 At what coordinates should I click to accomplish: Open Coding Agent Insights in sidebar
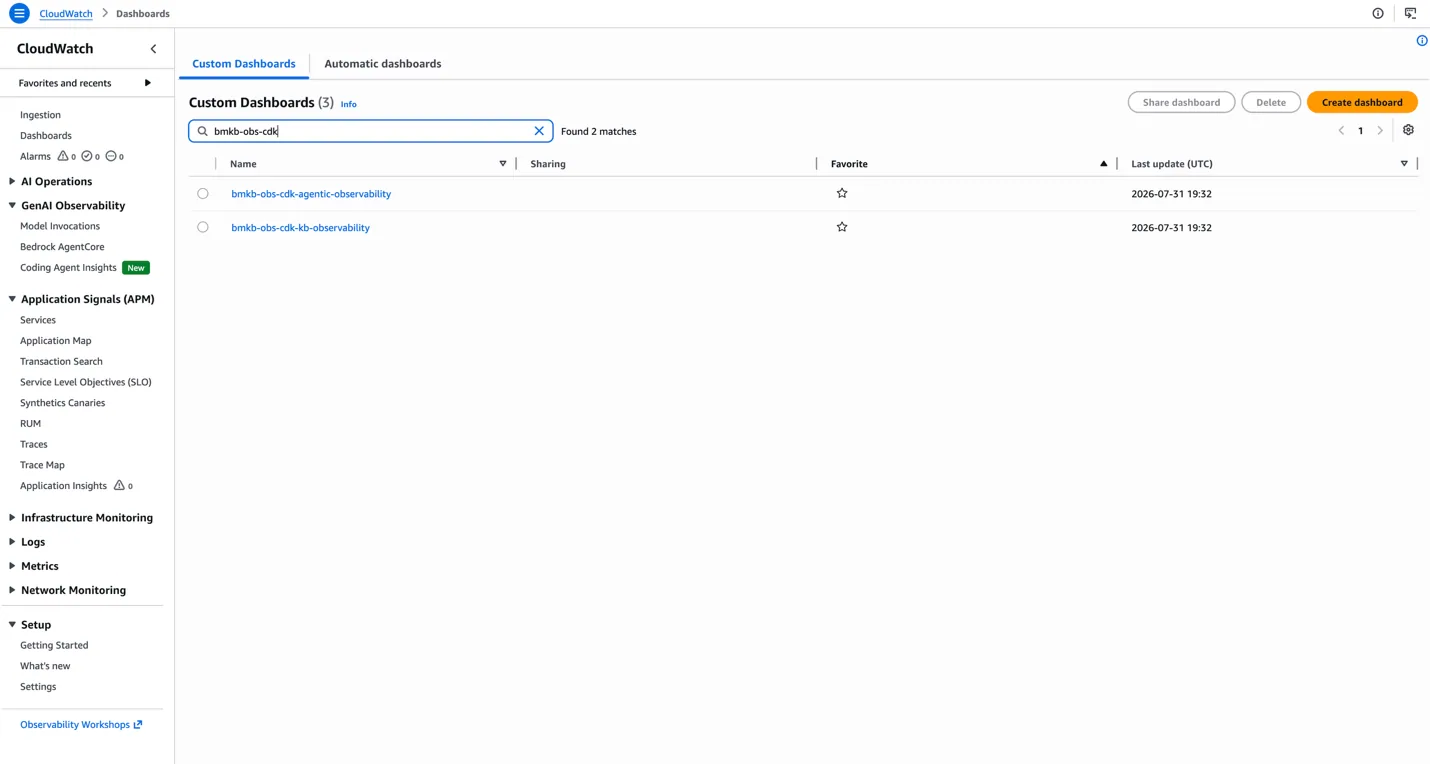pos(68,268)
